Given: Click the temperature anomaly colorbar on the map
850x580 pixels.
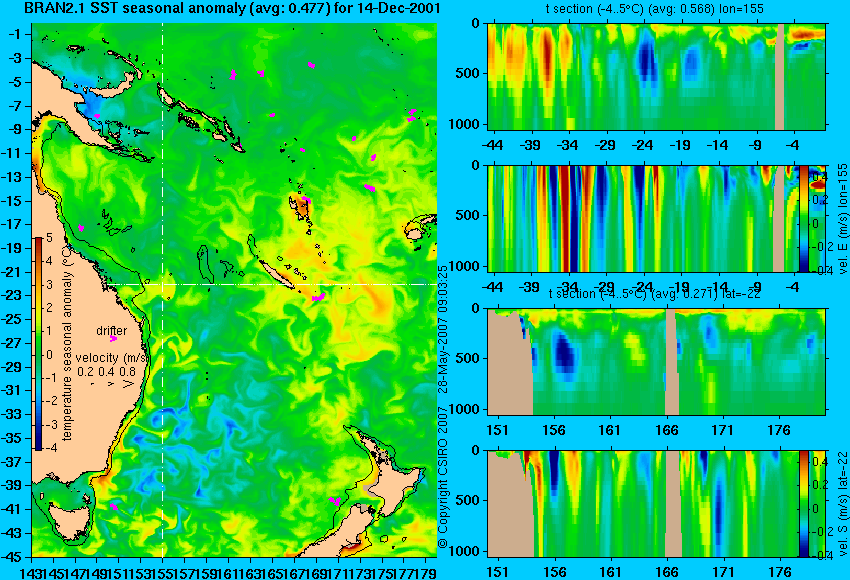Looking at the screenshot, I should (39, 343).
